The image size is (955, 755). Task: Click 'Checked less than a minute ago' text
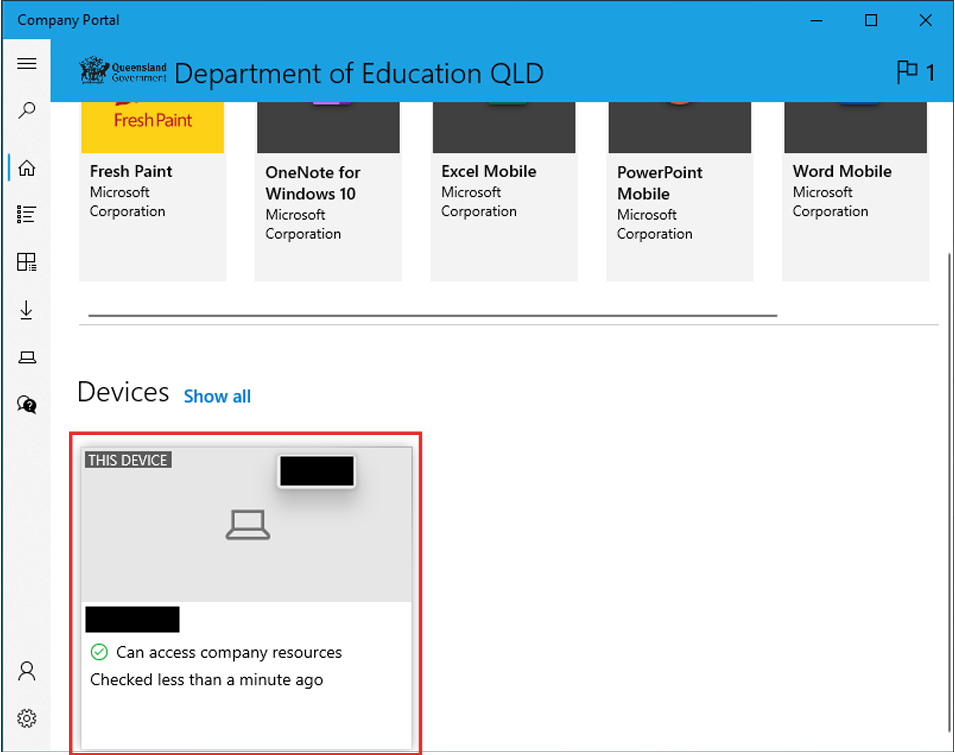pyautogui.click(x=206, y=680)
